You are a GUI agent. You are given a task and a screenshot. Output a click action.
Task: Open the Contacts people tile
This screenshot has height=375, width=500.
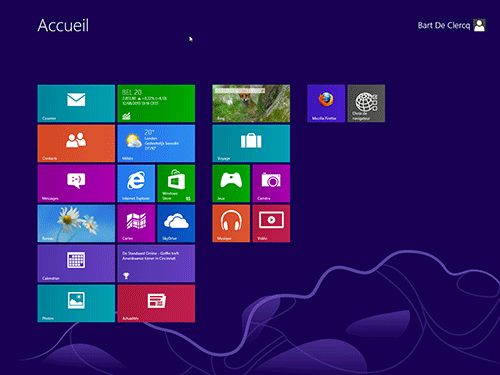76,143
